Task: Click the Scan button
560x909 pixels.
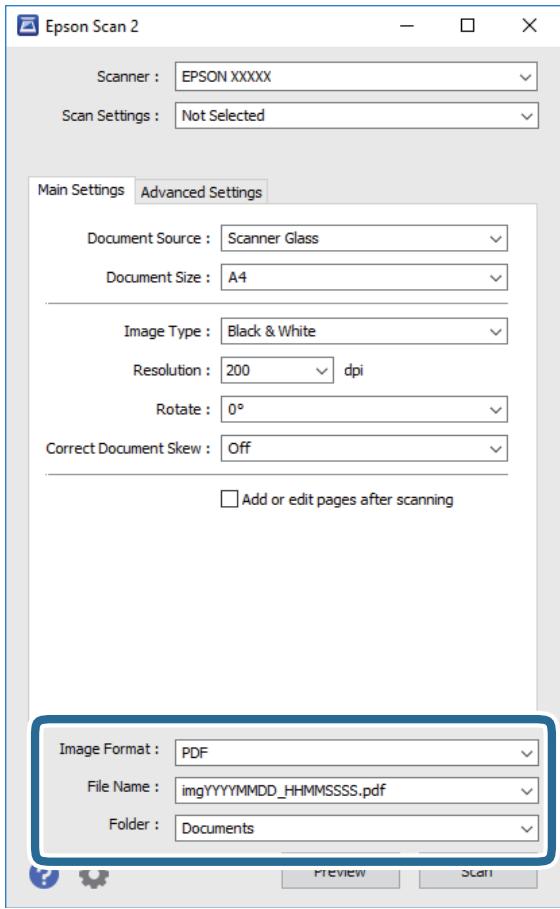Action: coord(478,873)
